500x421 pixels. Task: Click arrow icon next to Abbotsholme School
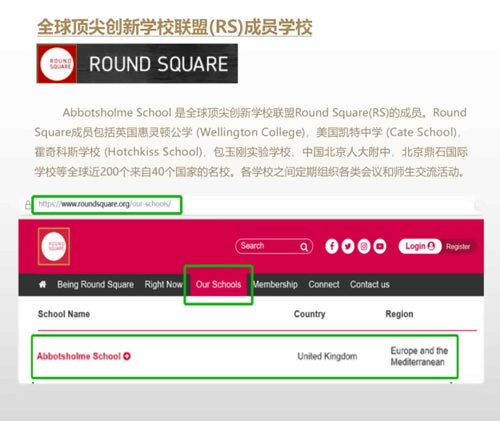pyautogui.click(x=127, y=356)
